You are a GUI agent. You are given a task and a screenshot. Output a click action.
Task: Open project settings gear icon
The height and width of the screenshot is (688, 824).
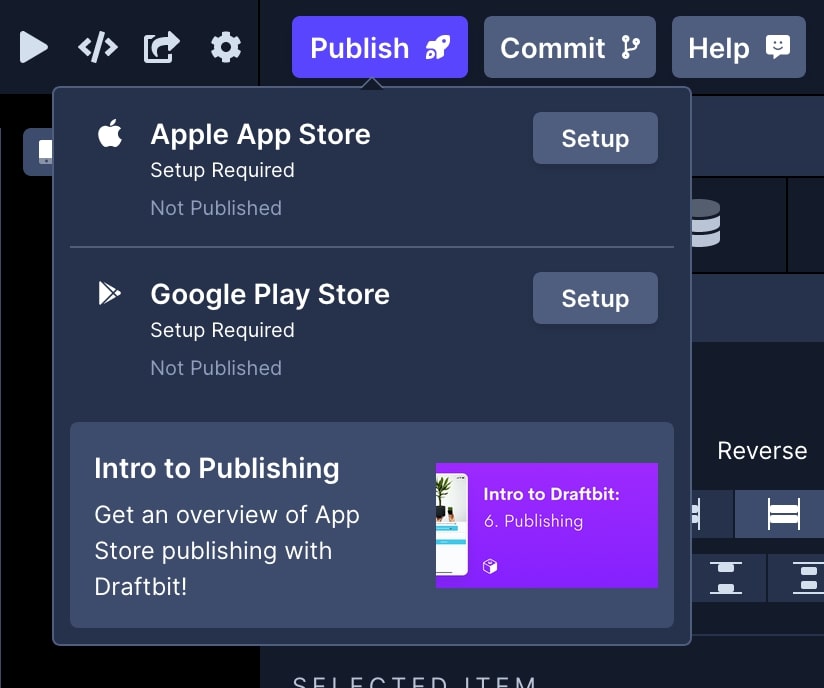tap(226, 47)
